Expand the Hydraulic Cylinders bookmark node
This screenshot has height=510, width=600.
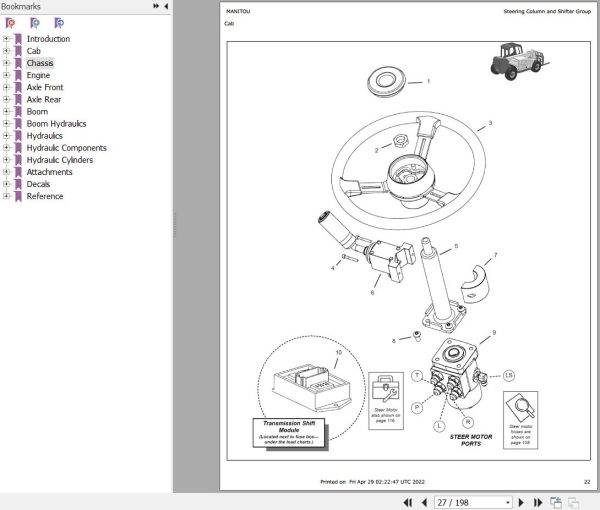click(6, 160)
